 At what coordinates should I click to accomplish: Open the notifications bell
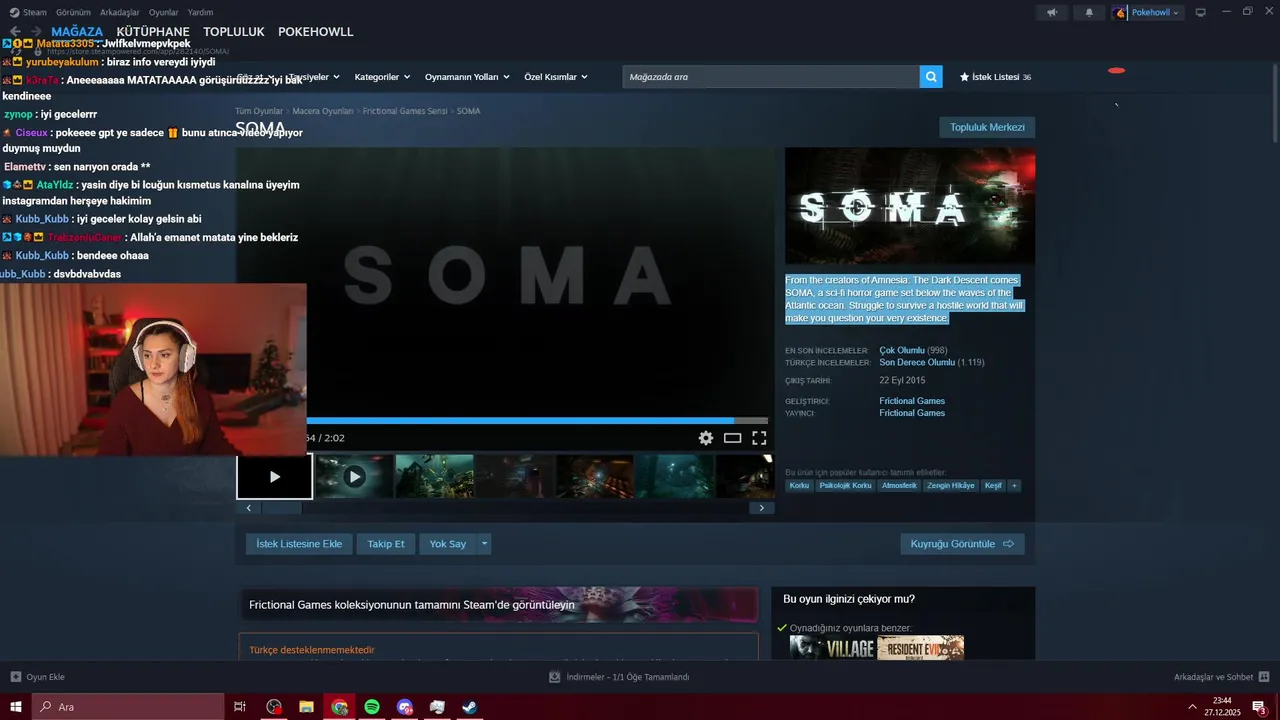coord(1089,12)
